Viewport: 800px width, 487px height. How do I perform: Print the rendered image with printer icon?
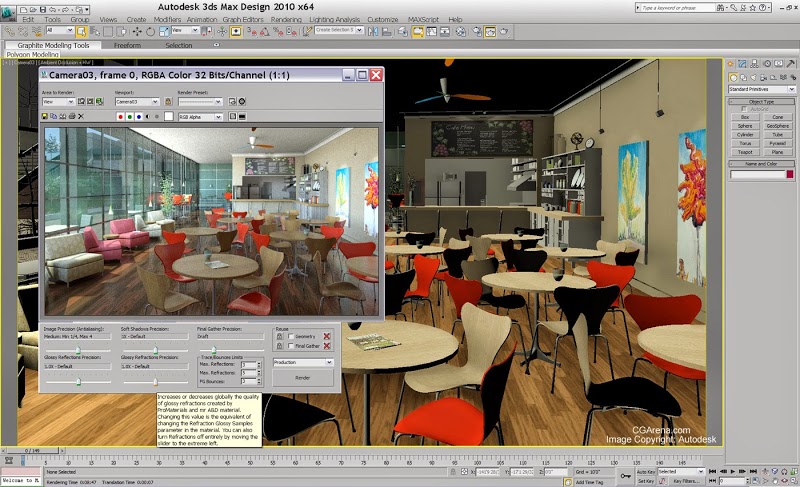pos(72,116)
